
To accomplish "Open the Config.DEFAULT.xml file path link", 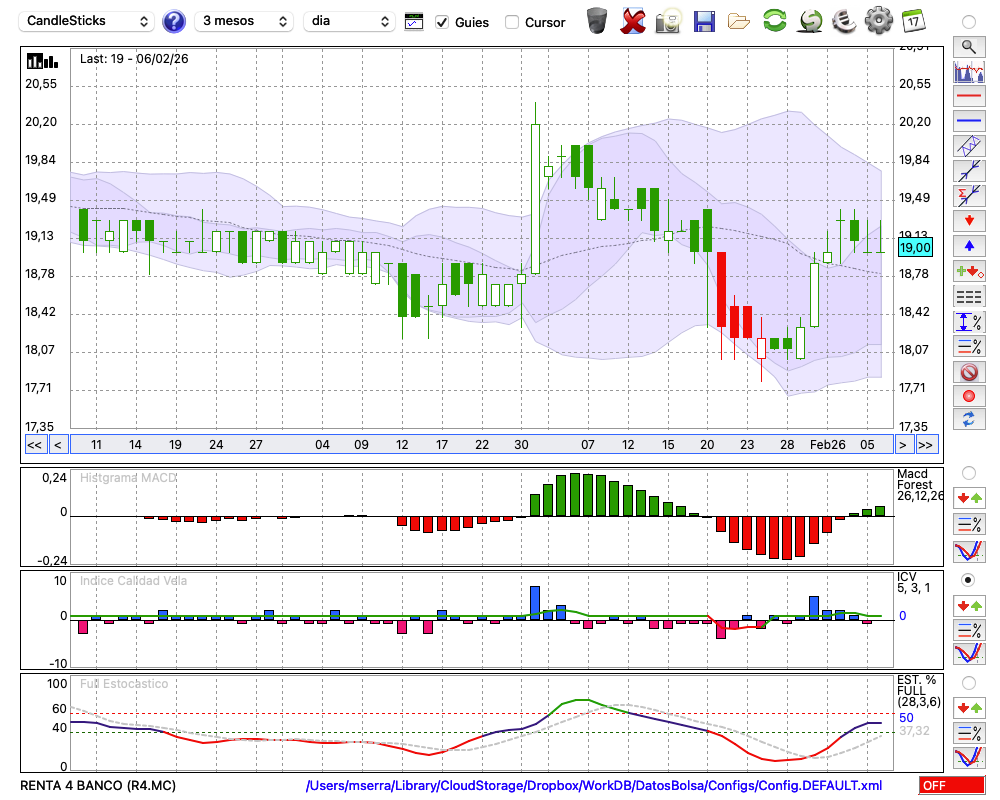I will coord(594,786).
